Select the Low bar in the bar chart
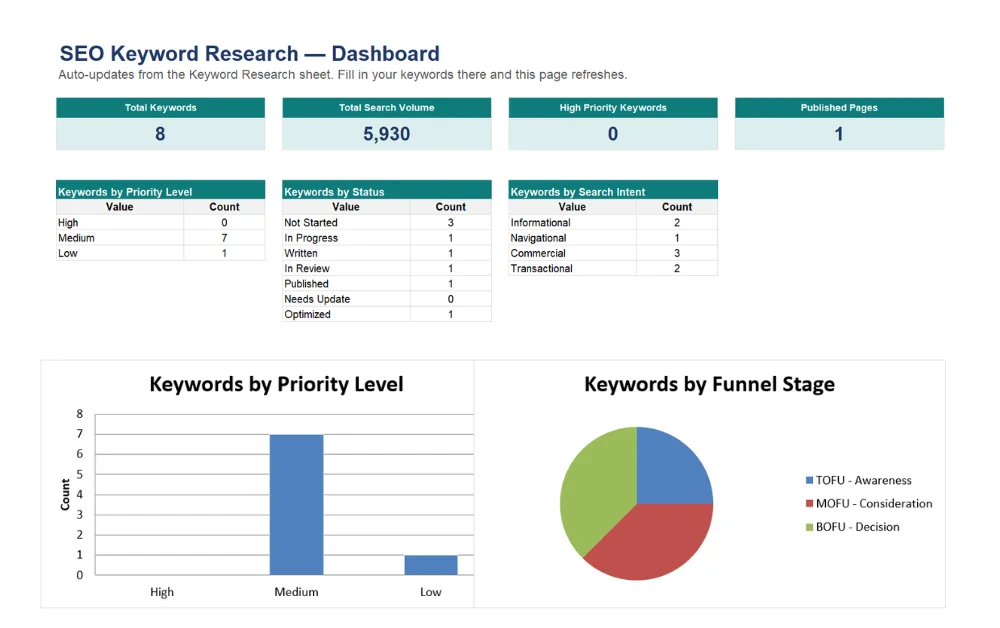Image resolution: width=1000 pixels, height=628 pixels. point(431,565)
